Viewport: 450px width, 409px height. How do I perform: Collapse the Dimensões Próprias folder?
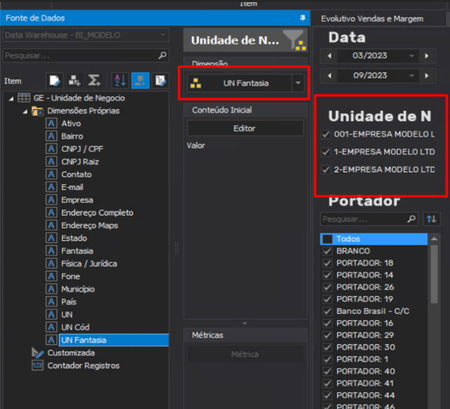25,111
